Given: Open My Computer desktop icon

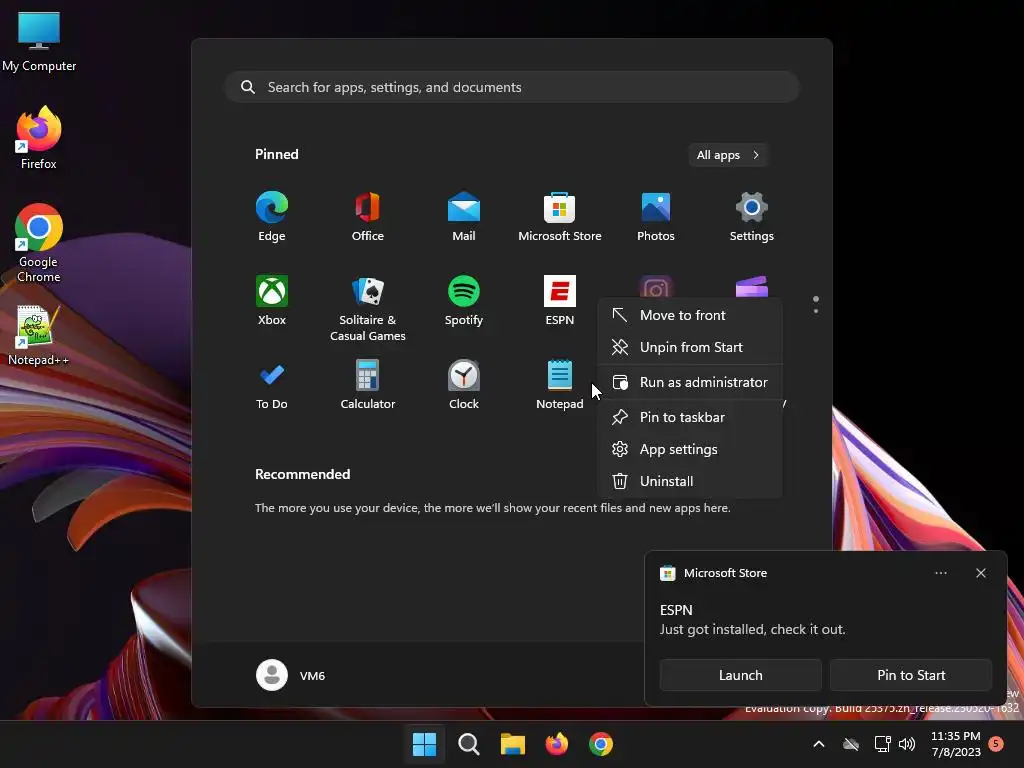Looking at the screenshot, I should (39, 42).
